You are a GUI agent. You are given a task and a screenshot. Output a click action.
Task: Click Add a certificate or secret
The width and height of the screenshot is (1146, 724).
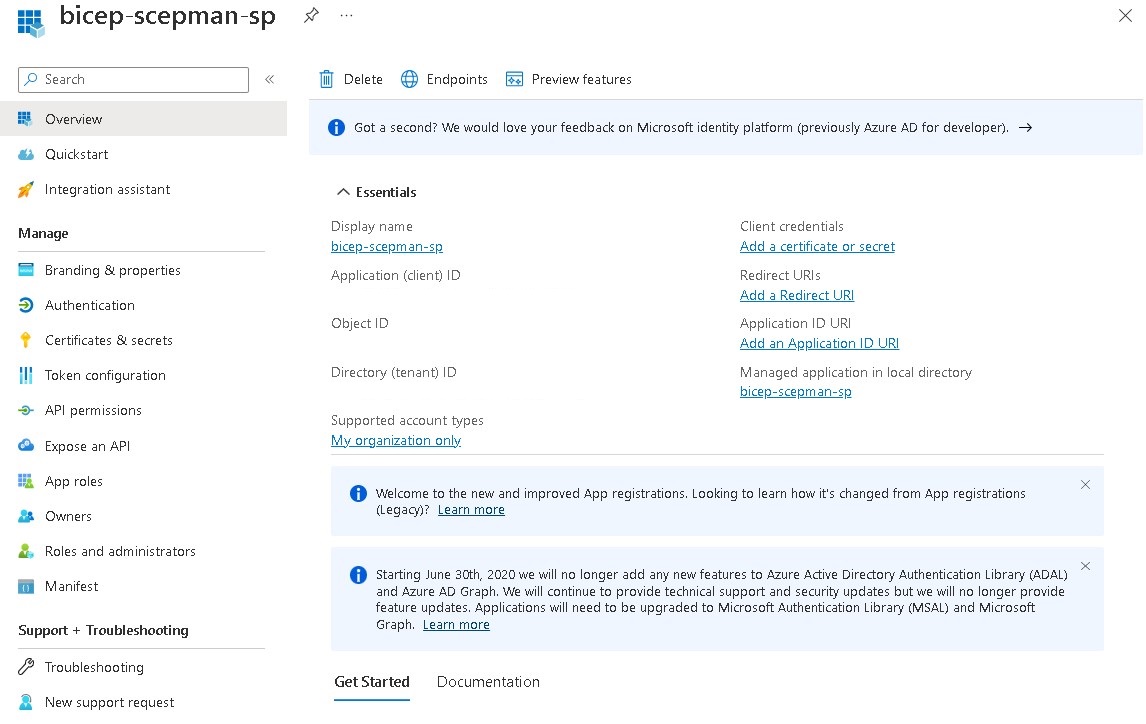(817, 246)
